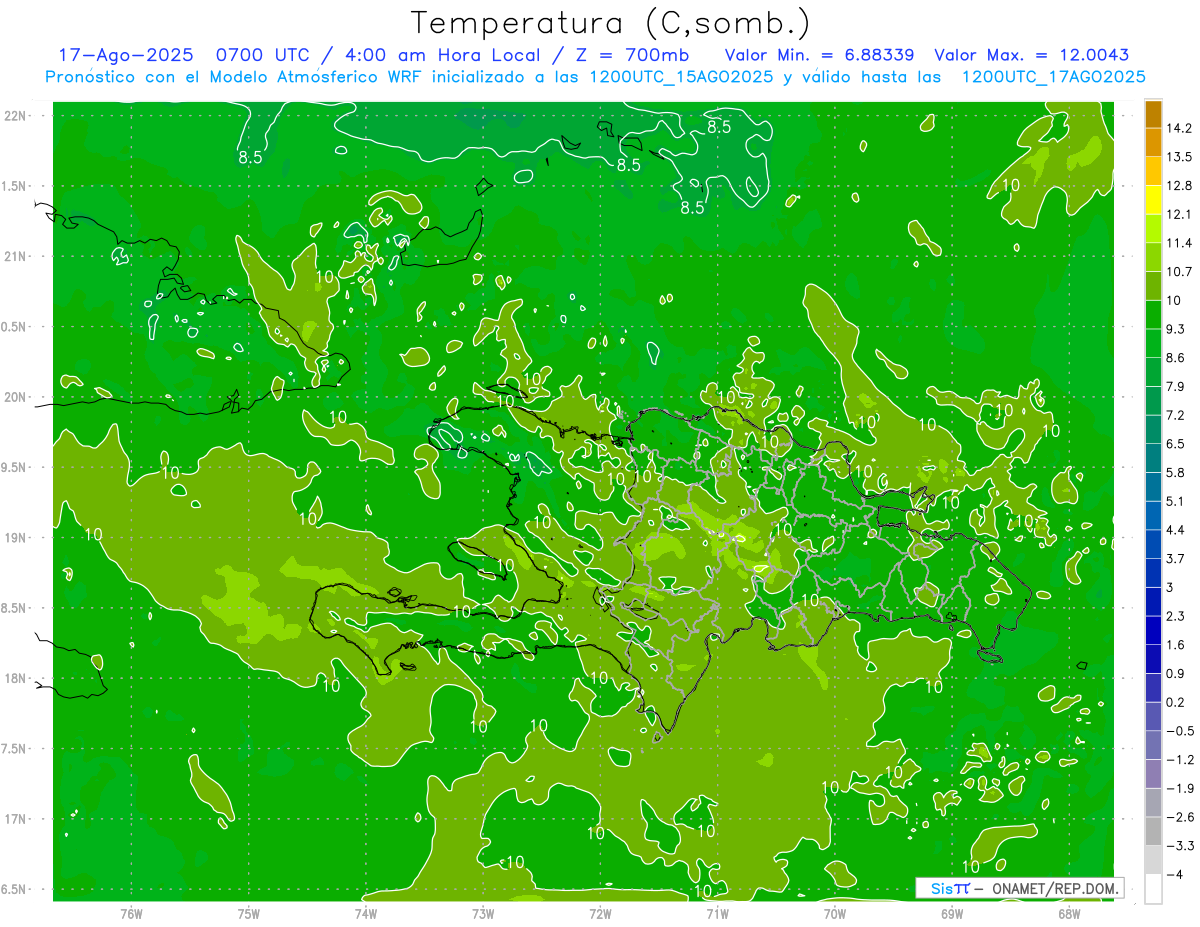
Task: Click the '-0.5' colorbar value
Action: pyautogui.click(x=1180, y=730)
